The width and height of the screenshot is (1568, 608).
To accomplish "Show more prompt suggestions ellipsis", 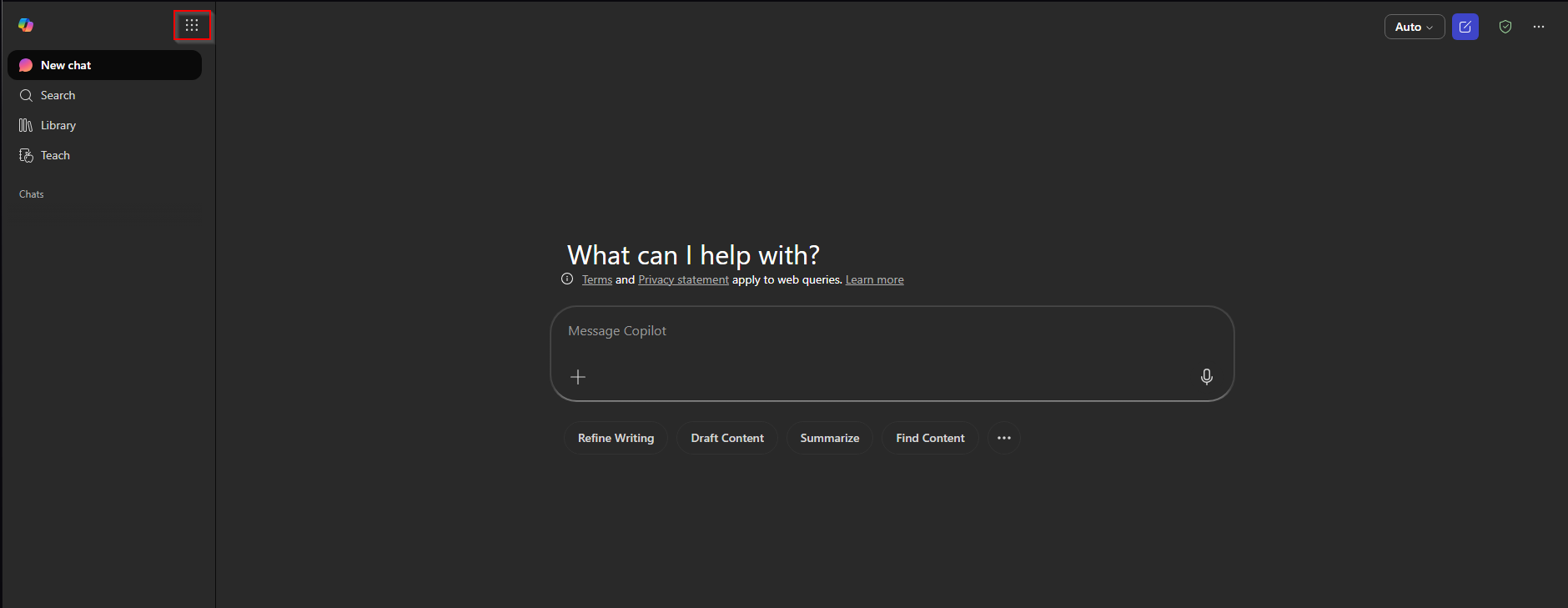I will (x=1004, y=438).
